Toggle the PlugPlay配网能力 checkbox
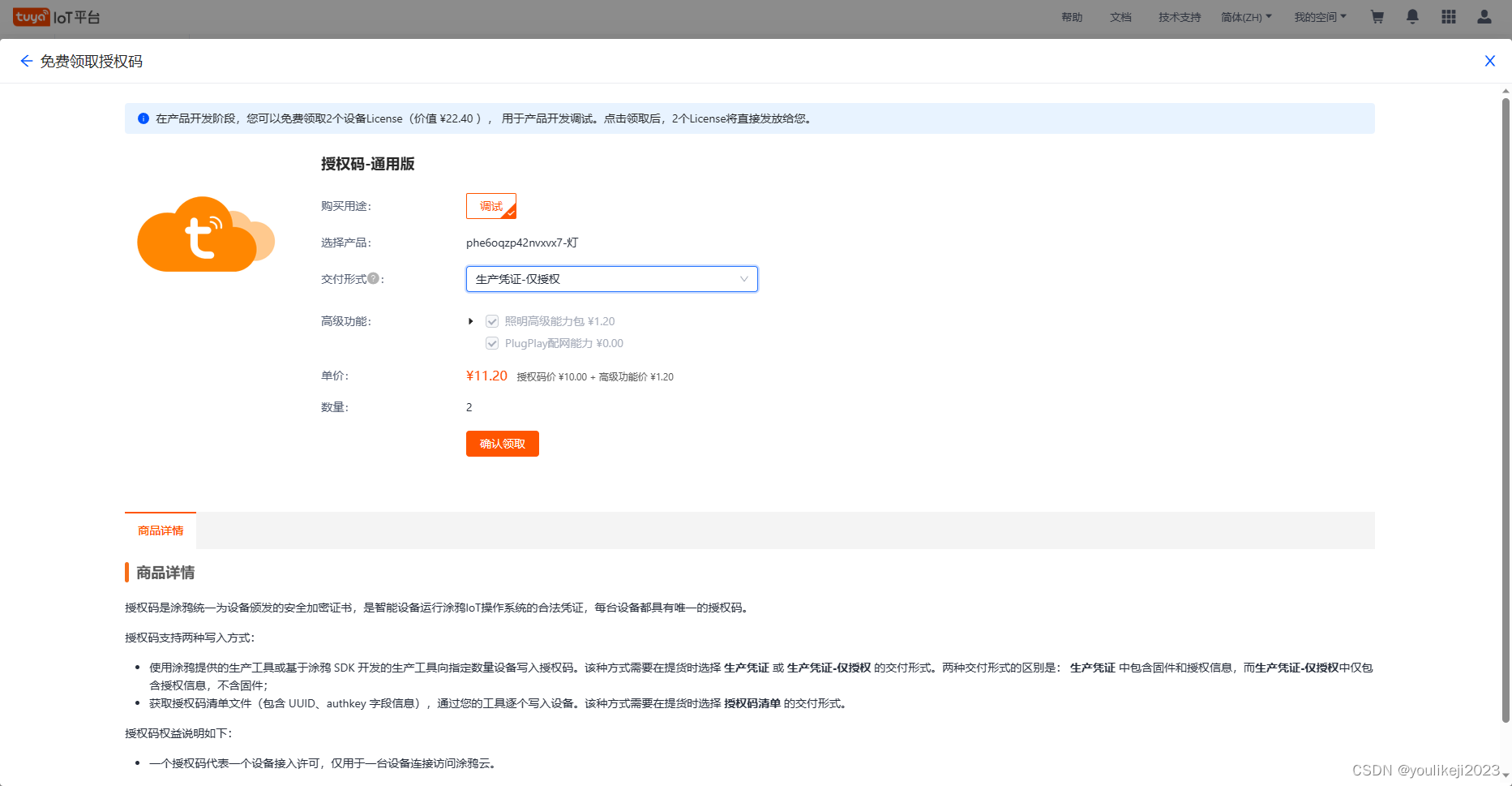1512x786 pixels. (x=492, y=343)
